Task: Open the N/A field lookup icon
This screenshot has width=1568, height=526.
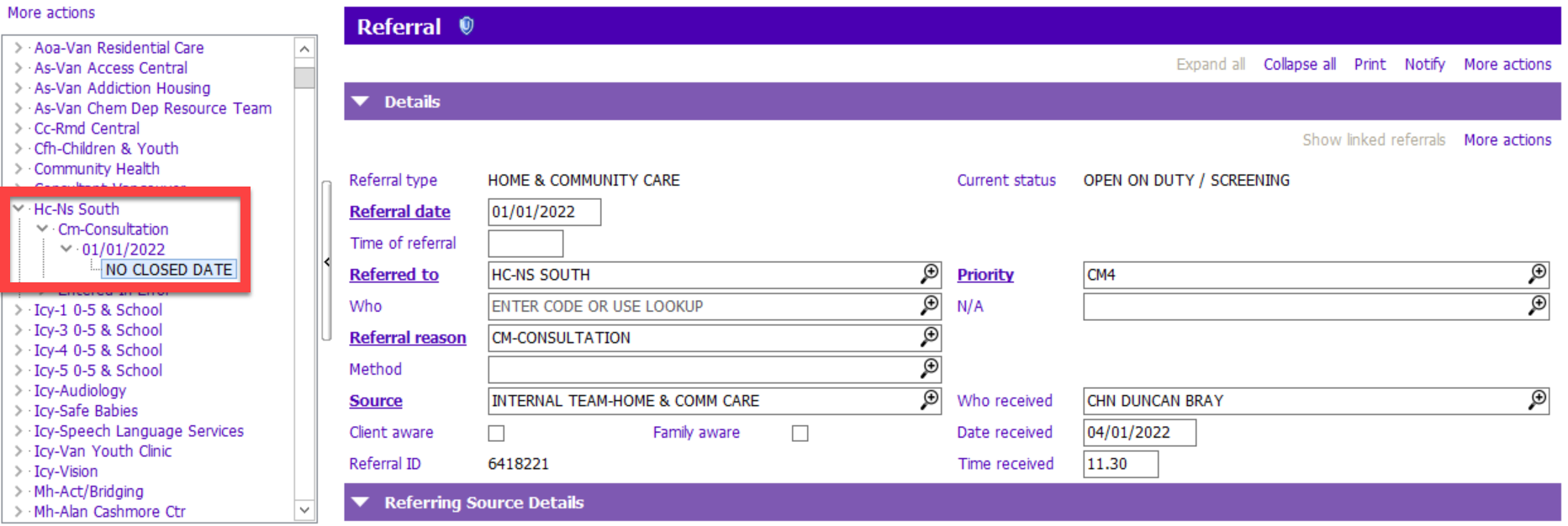Action: [x=1538, y=306]
